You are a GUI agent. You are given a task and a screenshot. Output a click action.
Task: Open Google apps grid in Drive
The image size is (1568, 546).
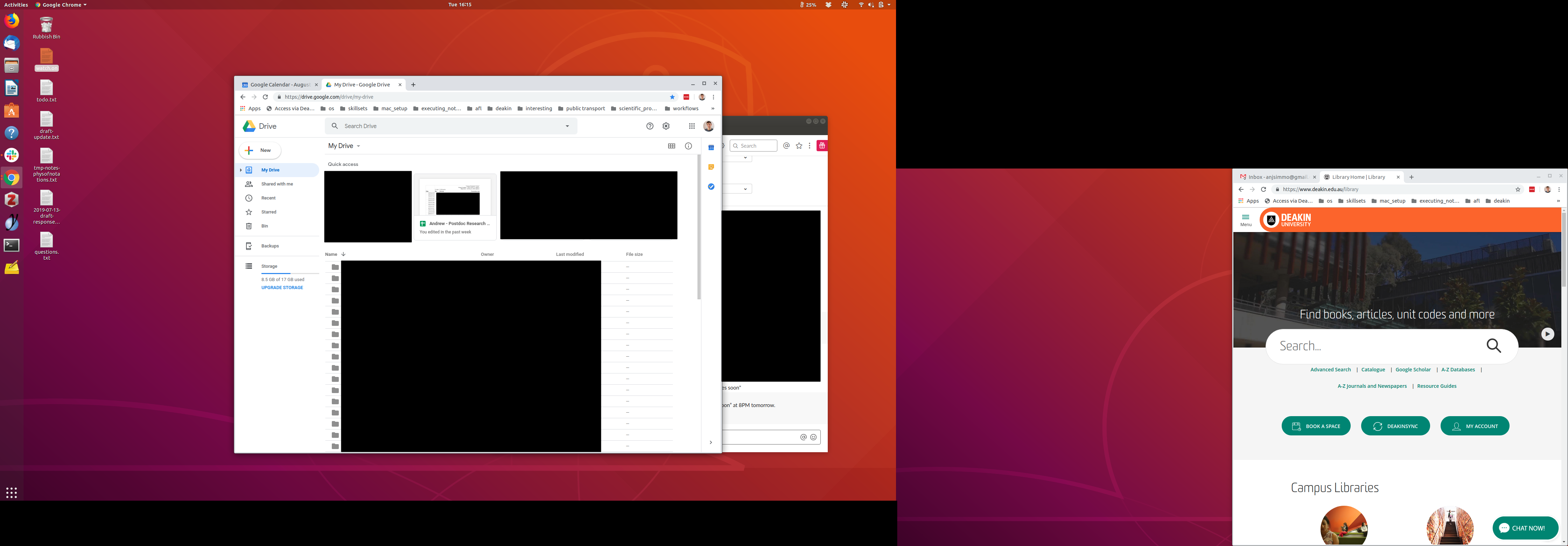692,126
